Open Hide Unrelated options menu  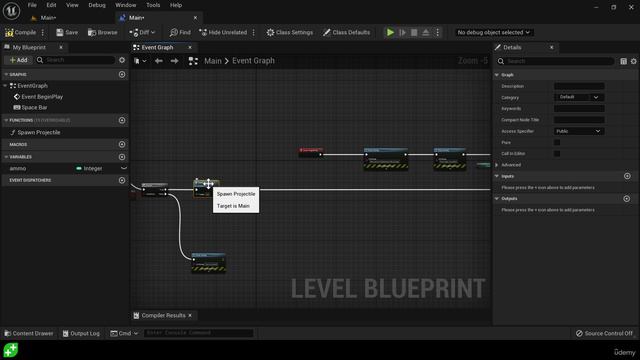coord(253,32)
